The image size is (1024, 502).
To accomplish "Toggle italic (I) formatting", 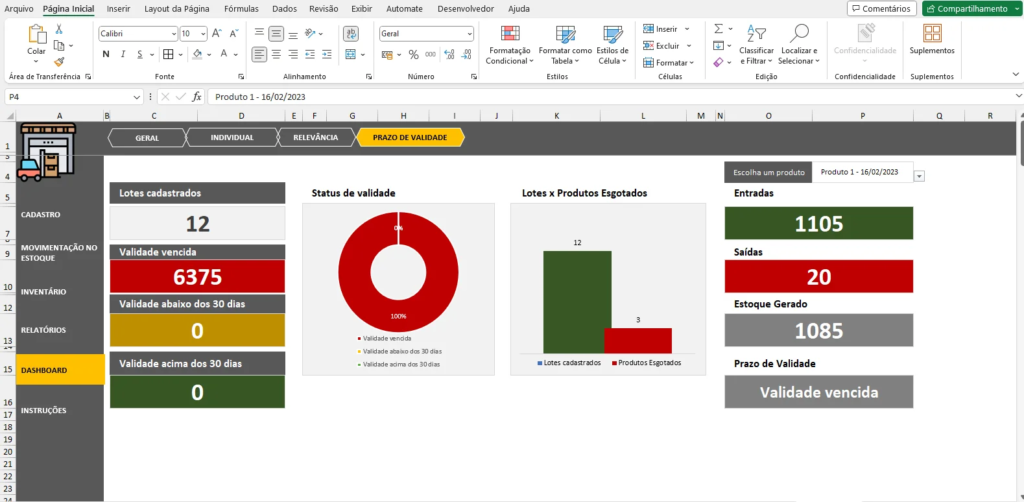I will (121, 54).
